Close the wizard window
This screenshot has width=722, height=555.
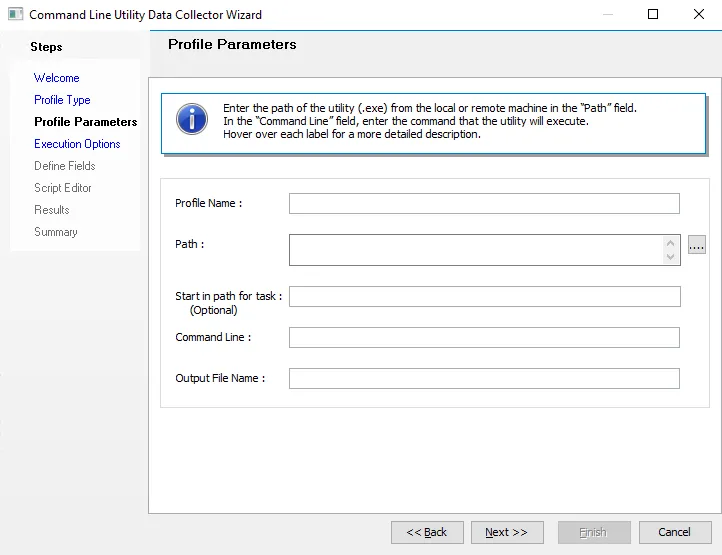point(699,14)
